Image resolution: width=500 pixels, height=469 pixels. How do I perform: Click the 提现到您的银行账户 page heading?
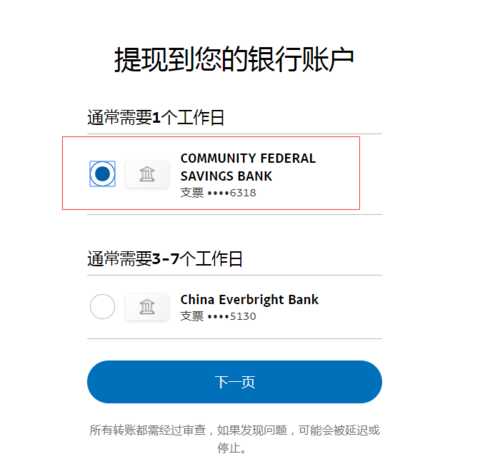(x=234, y=60)
